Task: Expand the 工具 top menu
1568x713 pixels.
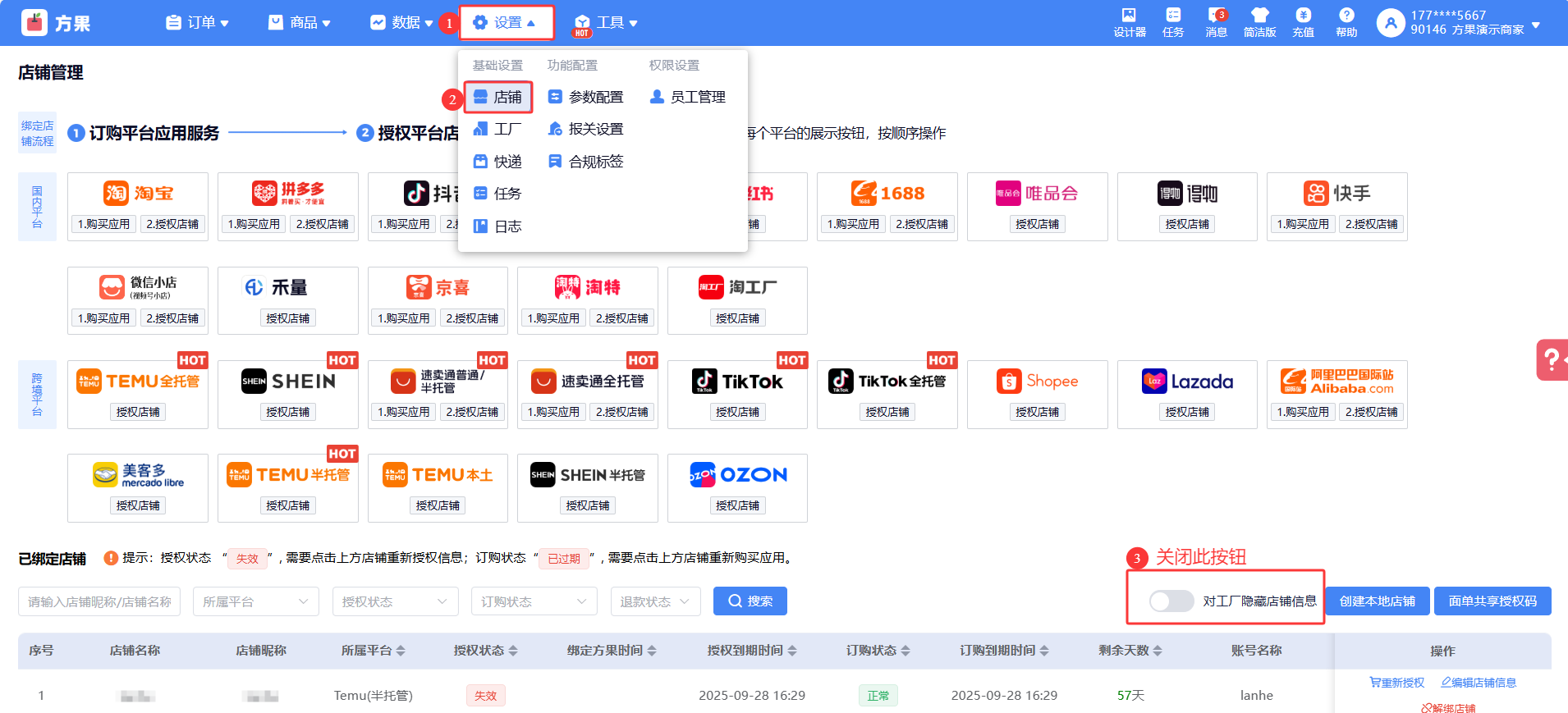Action: 606,23
